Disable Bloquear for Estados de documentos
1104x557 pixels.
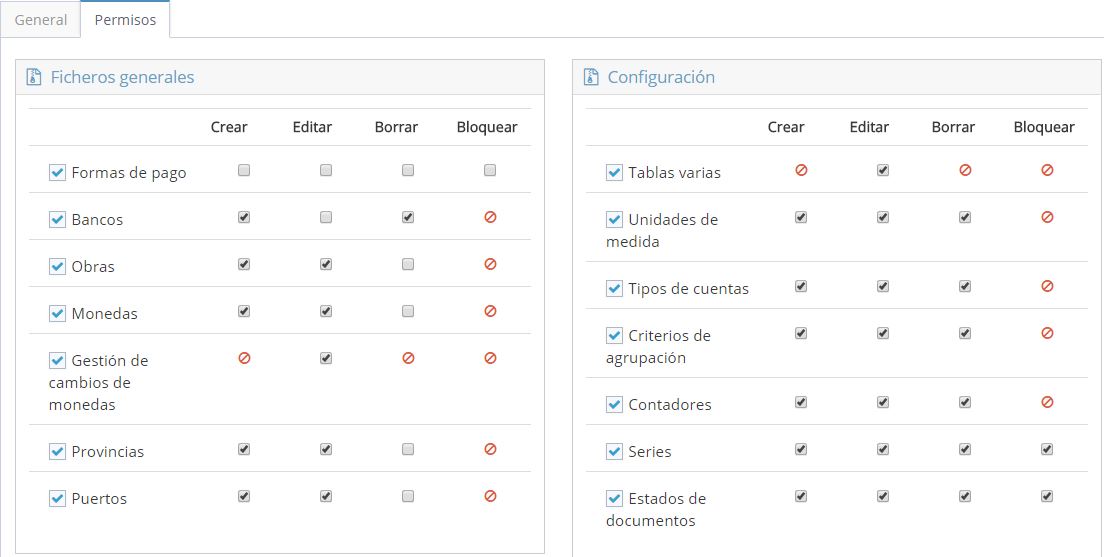[x=1047, y=496]
